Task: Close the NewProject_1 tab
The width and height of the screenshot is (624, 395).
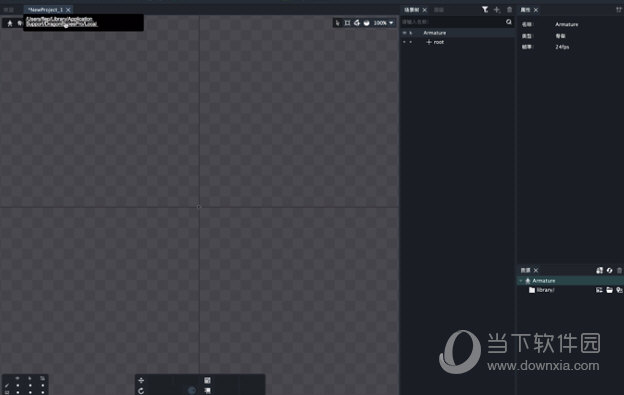Action: click(68, 10)
